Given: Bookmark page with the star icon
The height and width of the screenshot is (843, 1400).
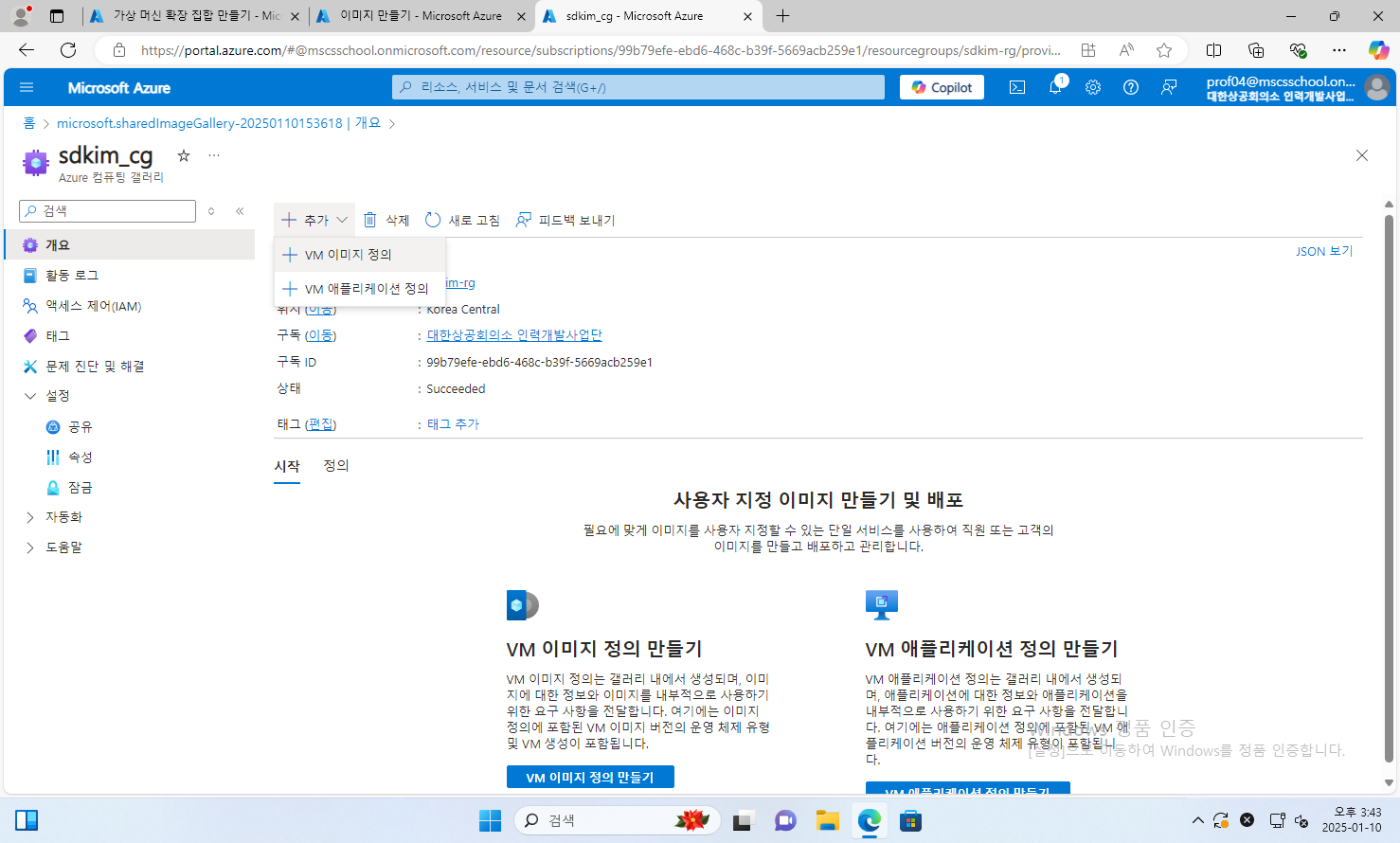Looking at the screenshot, I should pos(1164,50).
